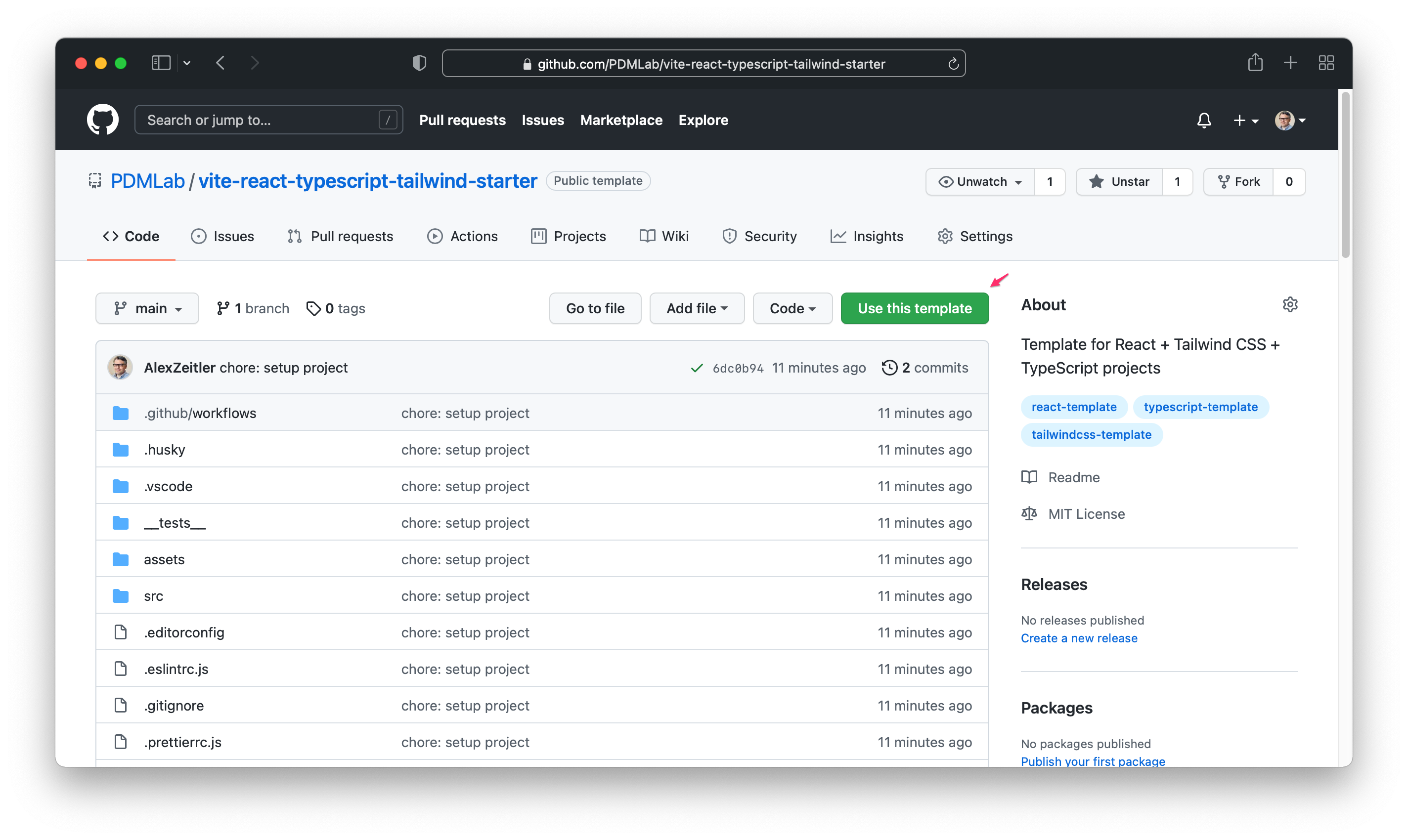Click Safari's privacy shield icon

pyautogui.click(x=419, y=63)
